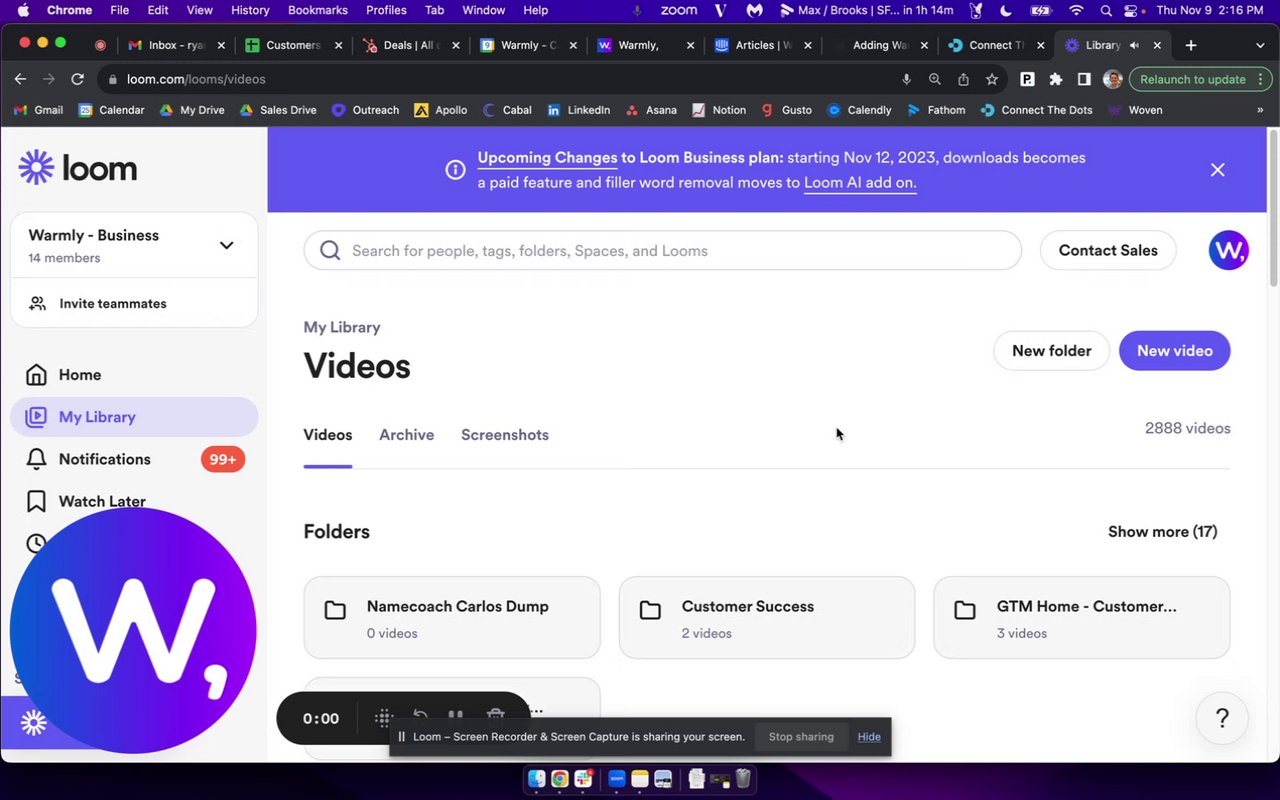Open the Calendly bookmark
The height and width of the screenshot is (800, 1280).
(859, 110)
